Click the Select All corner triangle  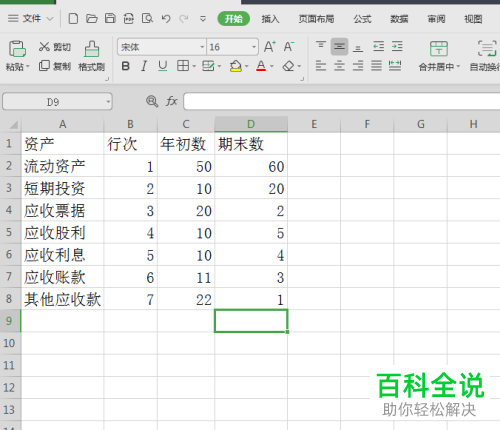pos(14,125)
